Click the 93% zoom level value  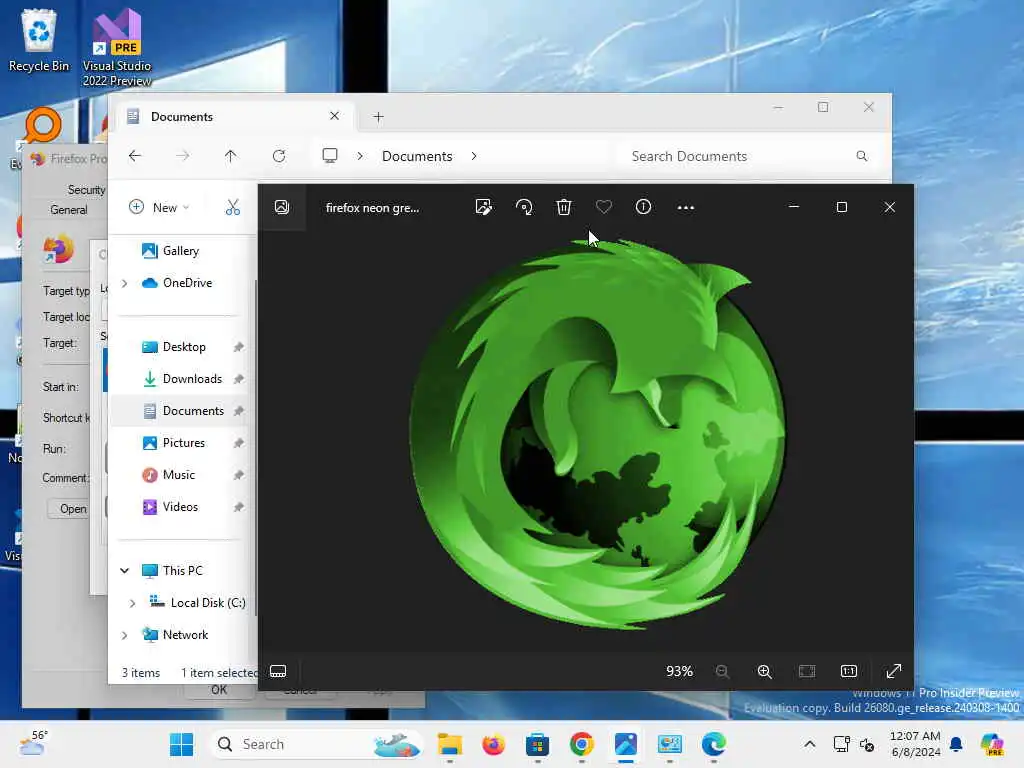click(679, 671)
